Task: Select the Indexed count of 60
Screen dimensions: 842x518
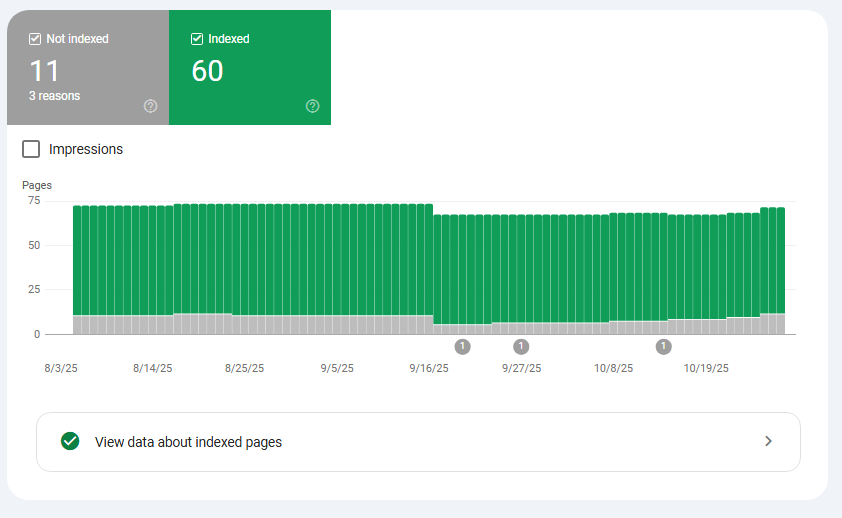Action: click(x=207, y=71)
